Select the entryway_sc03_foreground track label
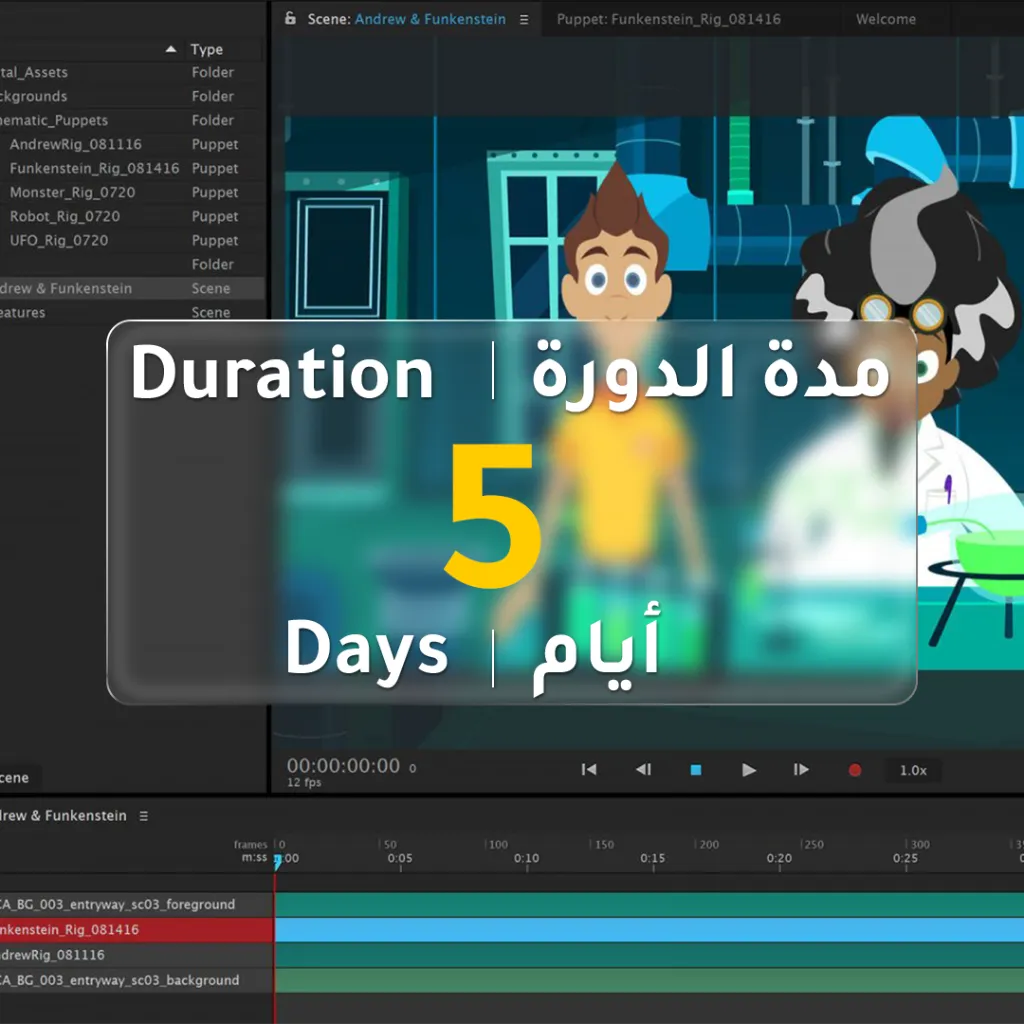The image size is (1024, 1024). click(x=136, y=904)
